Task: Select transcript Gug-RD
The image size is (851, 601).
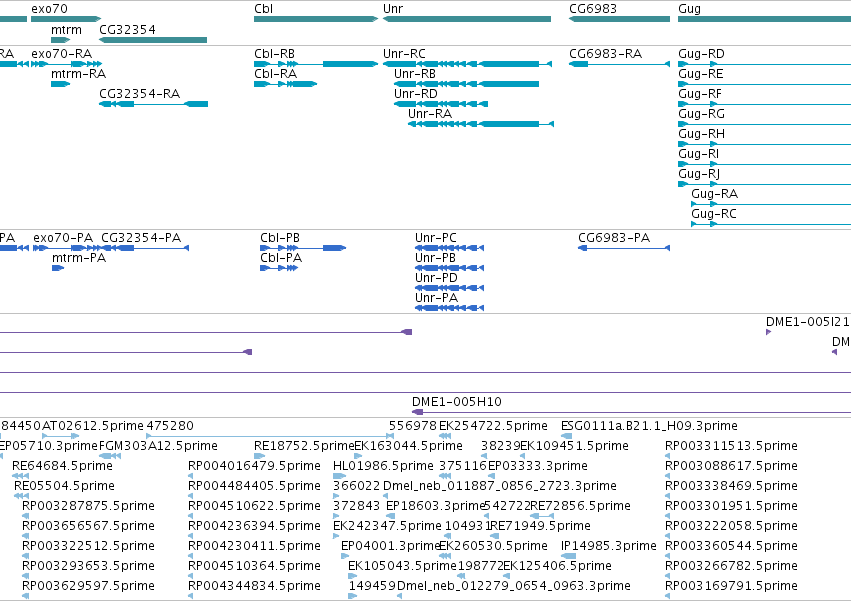Action: (764, 64)
